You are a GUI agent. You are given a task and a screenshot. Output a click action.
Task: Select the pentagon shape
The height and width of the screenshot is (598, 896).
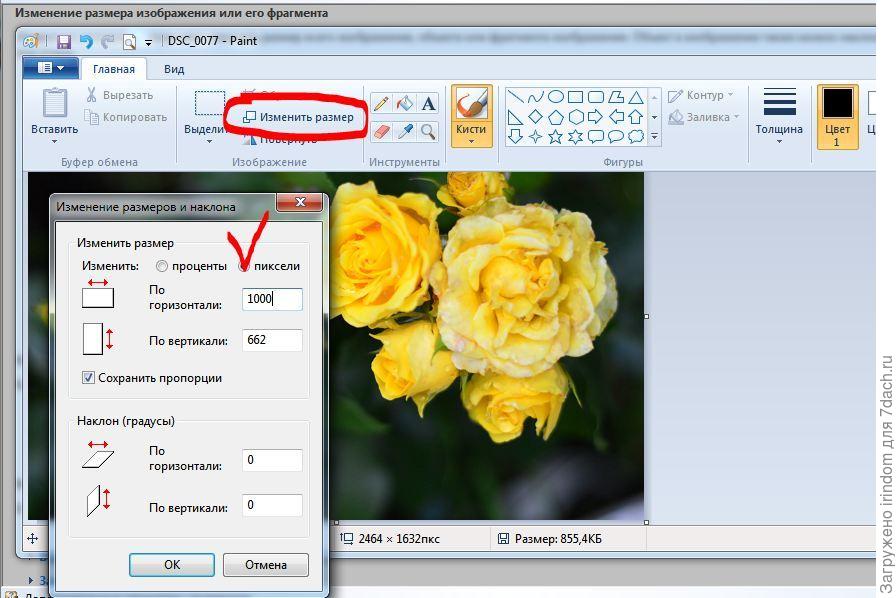click(x=555, y=118)
